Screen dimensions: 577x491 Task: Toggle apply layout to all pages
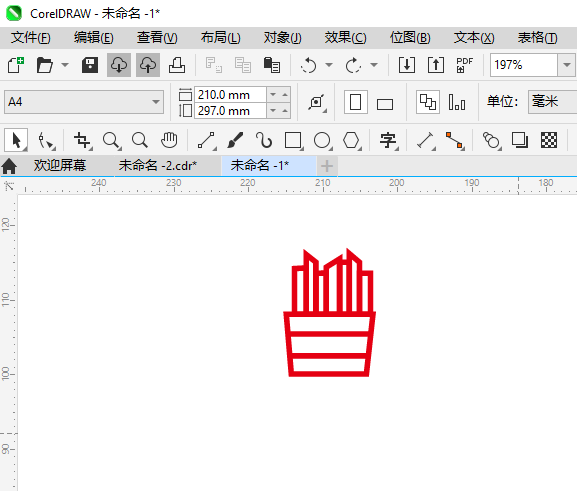428,102
